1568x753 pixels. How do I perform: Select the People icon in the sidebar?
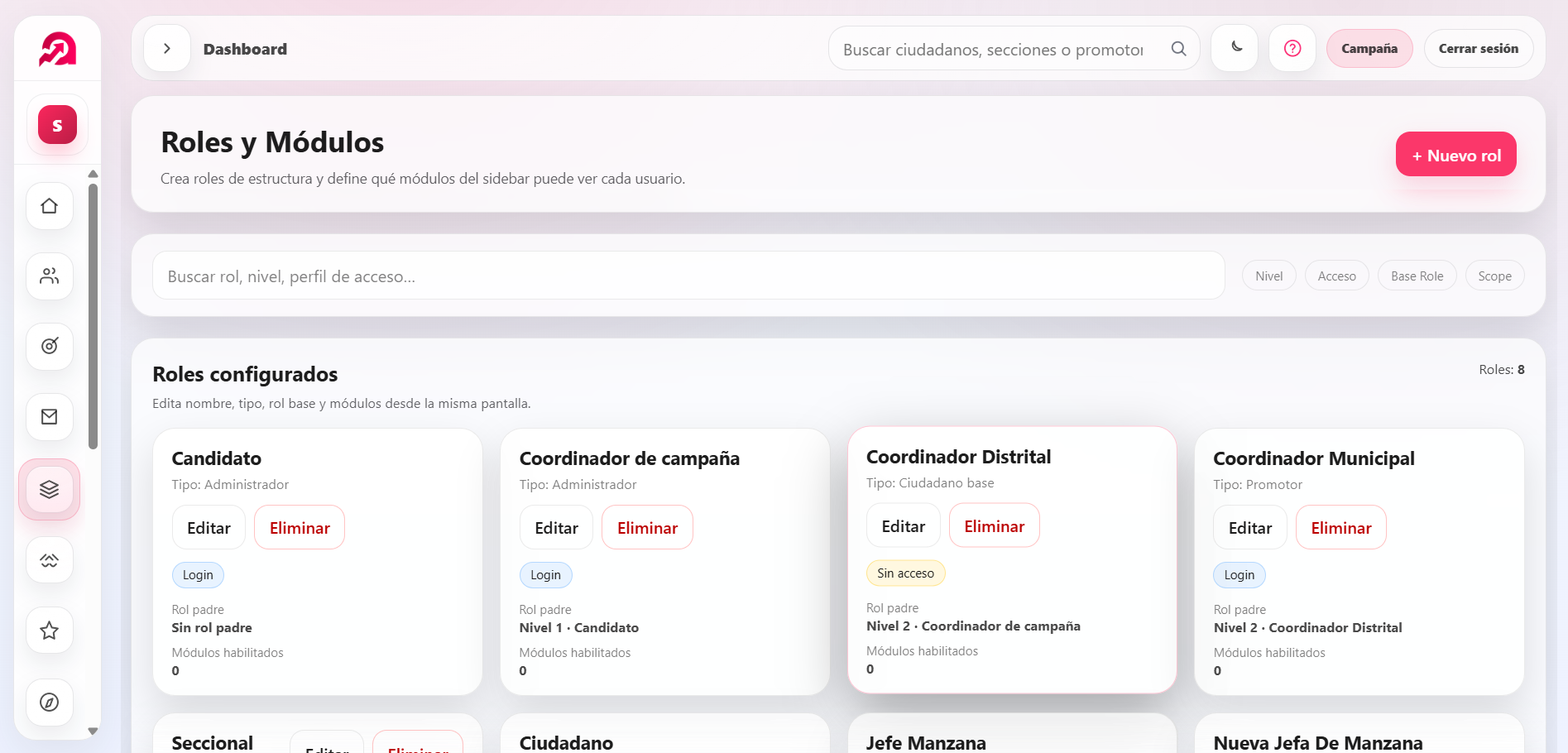49,276
